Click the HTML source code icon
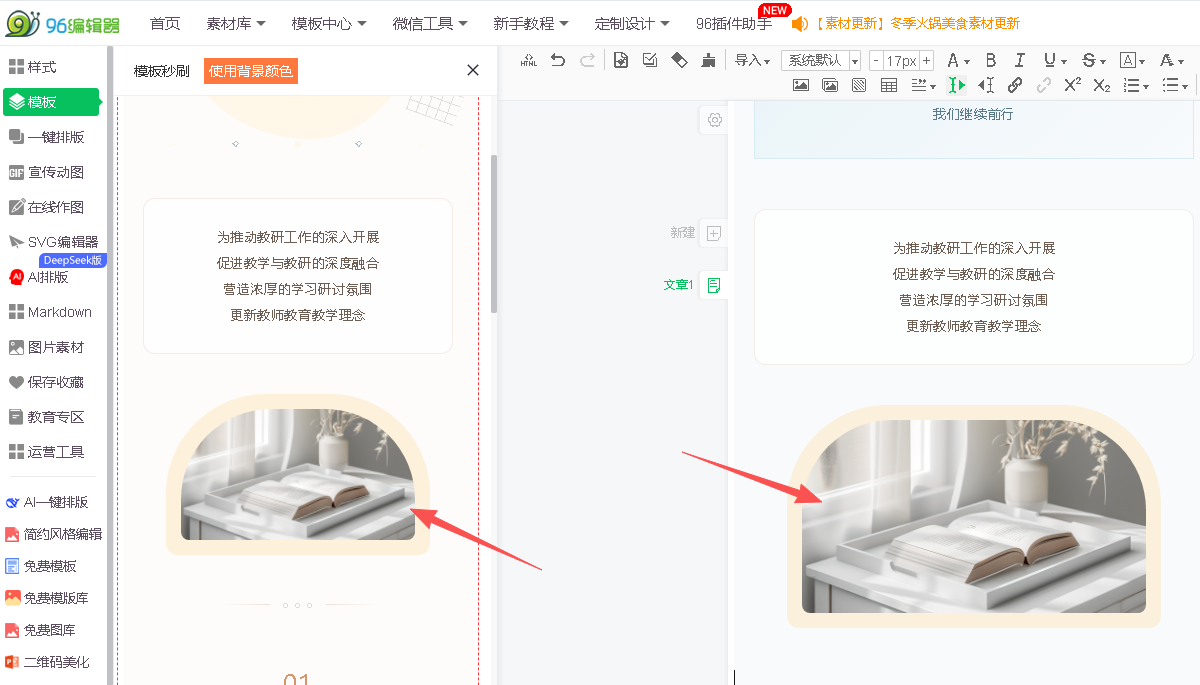This screenshot has width=1200, height=685. 528,61
